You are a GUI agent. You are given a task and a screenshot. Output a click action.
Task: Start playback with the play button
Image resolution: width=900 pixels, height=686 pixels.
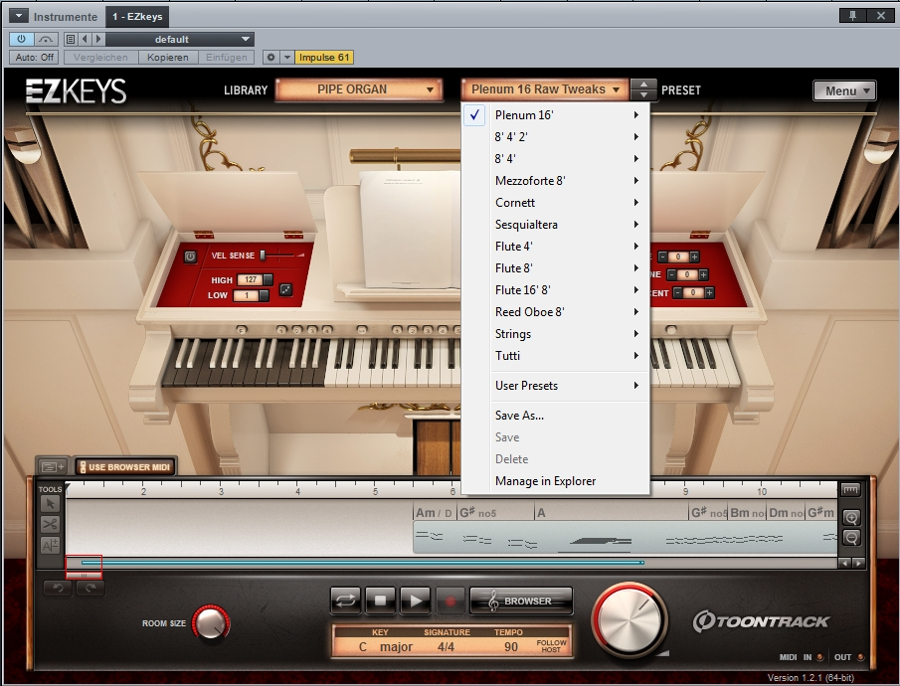coord(415,600)
